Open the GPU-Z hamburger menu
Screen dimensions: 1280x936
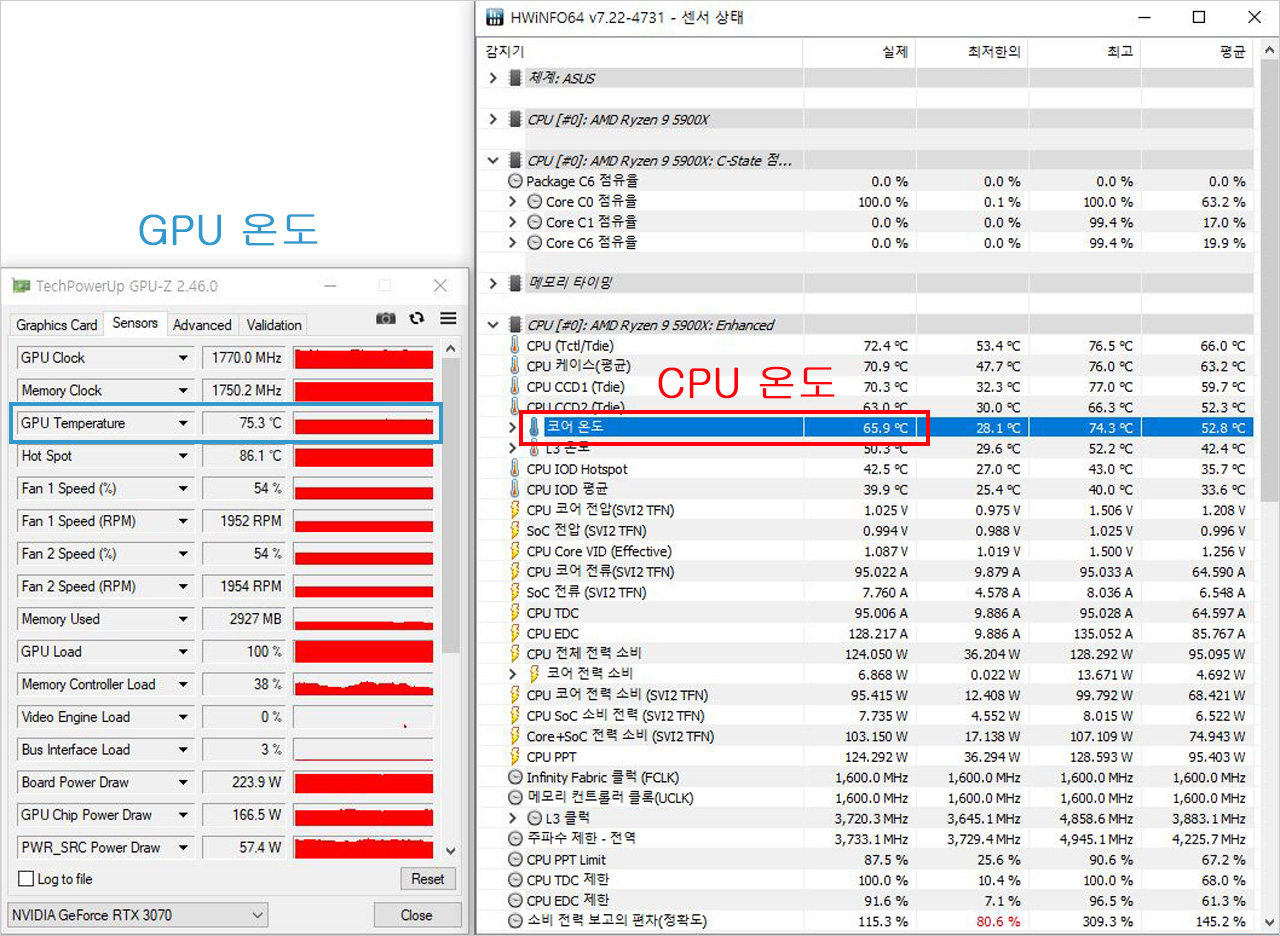[x=448, y=318]
